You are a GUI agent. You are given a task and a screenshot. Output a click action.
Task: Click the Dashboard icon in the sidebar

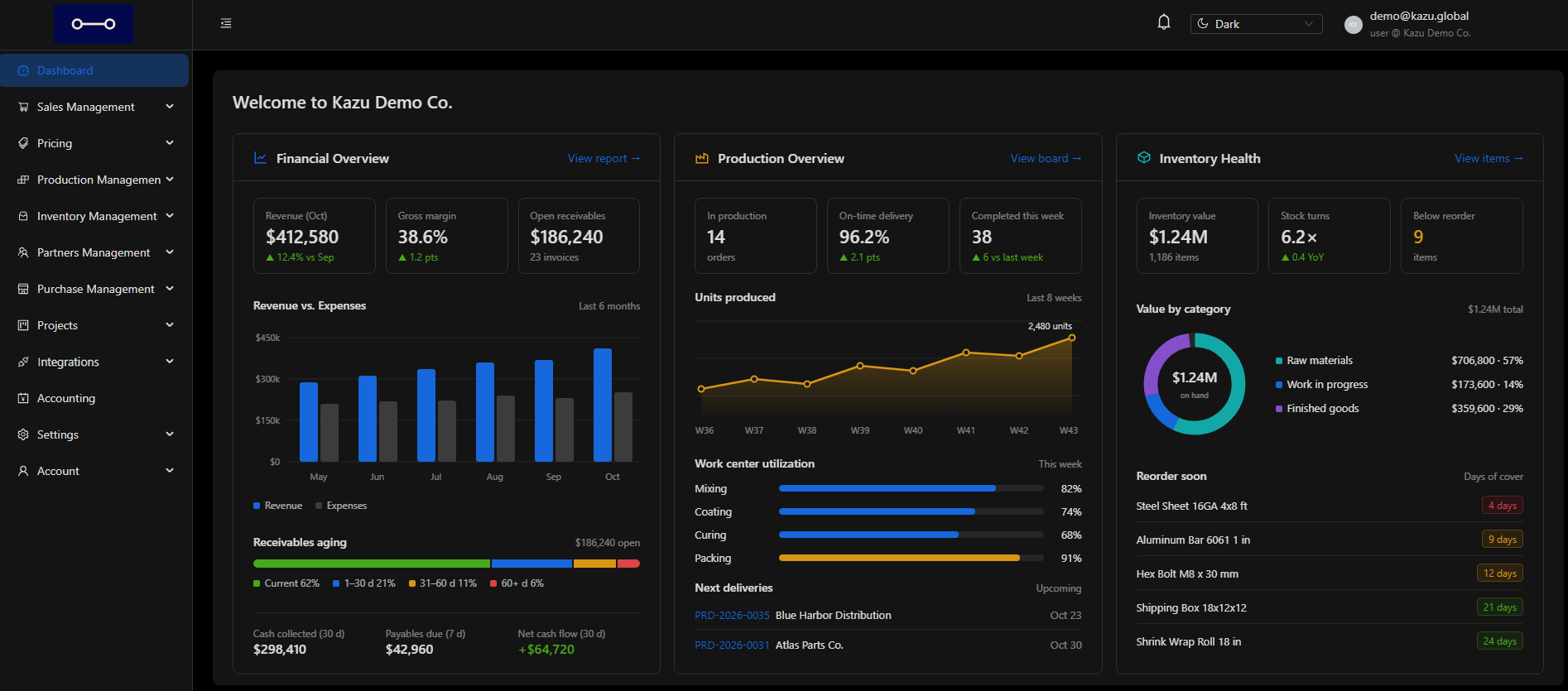click(x=23, y=70)
